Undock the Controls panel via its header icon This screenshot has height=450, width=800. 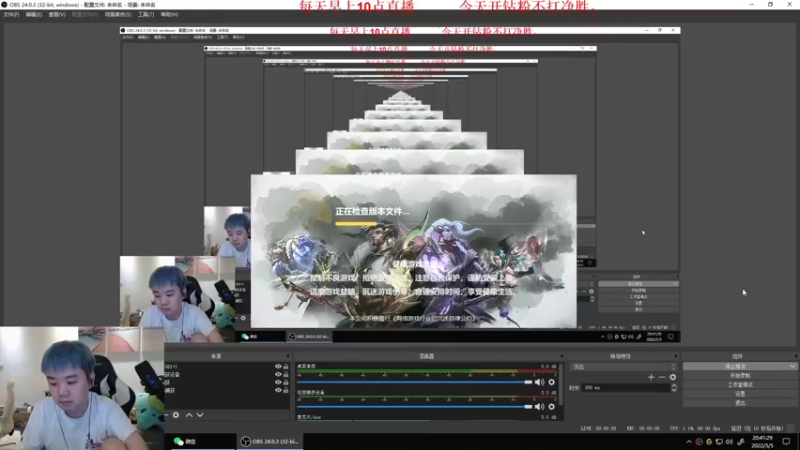795,356
